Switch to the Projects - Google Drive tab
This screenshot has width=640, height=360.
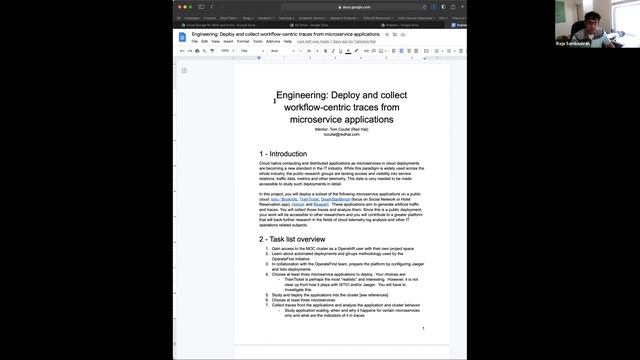pos(400,25)
